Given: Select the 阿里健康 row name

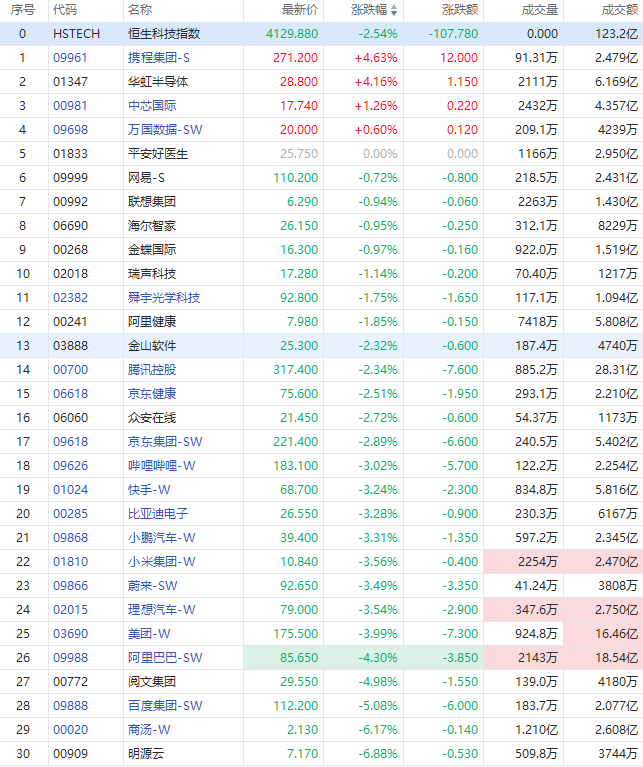Looking at the screenshot, I should point(152,321).
